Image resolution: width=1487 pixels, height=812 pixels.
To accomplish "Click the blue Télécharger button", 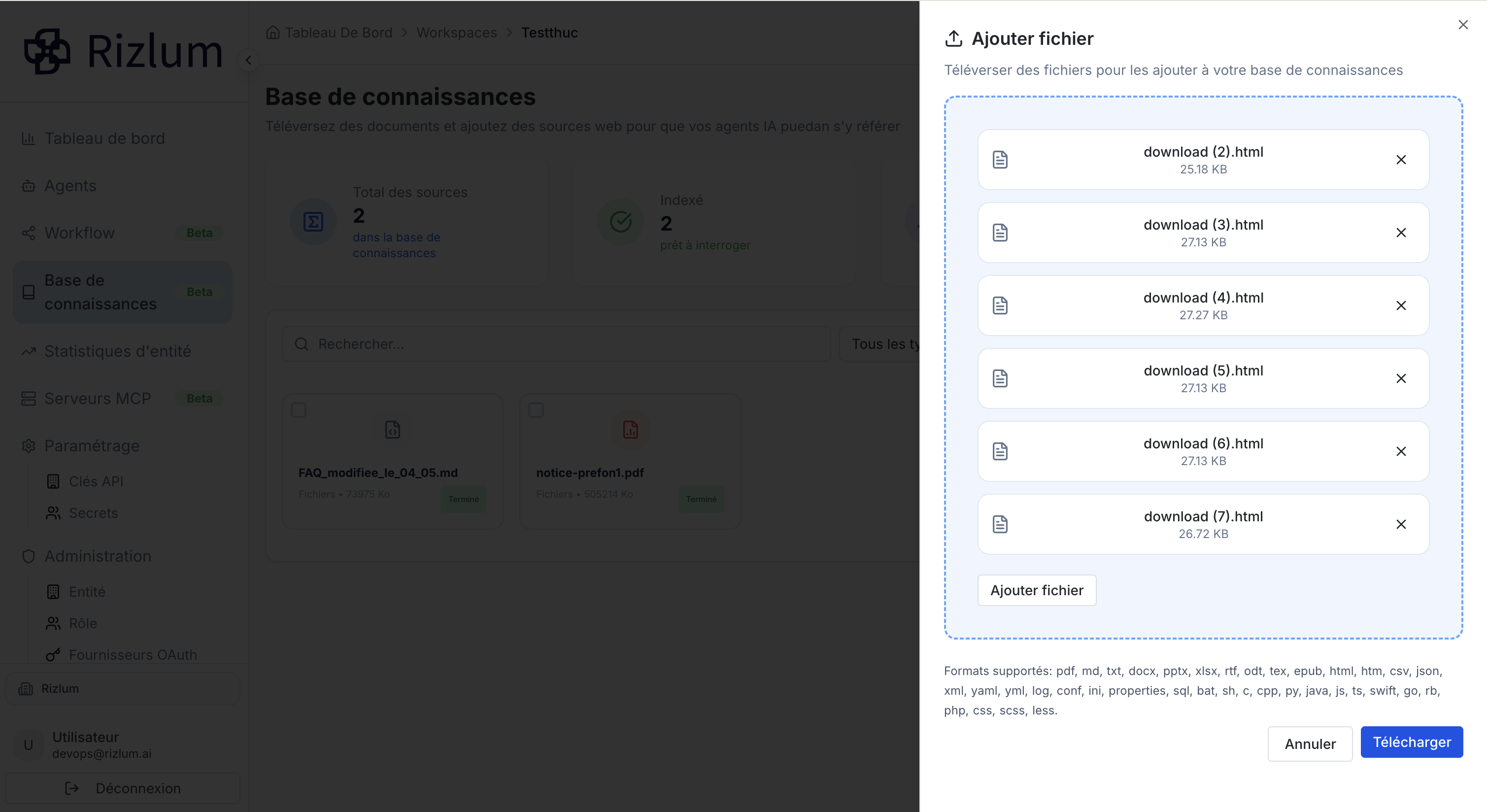I will tap(1412, 742).
